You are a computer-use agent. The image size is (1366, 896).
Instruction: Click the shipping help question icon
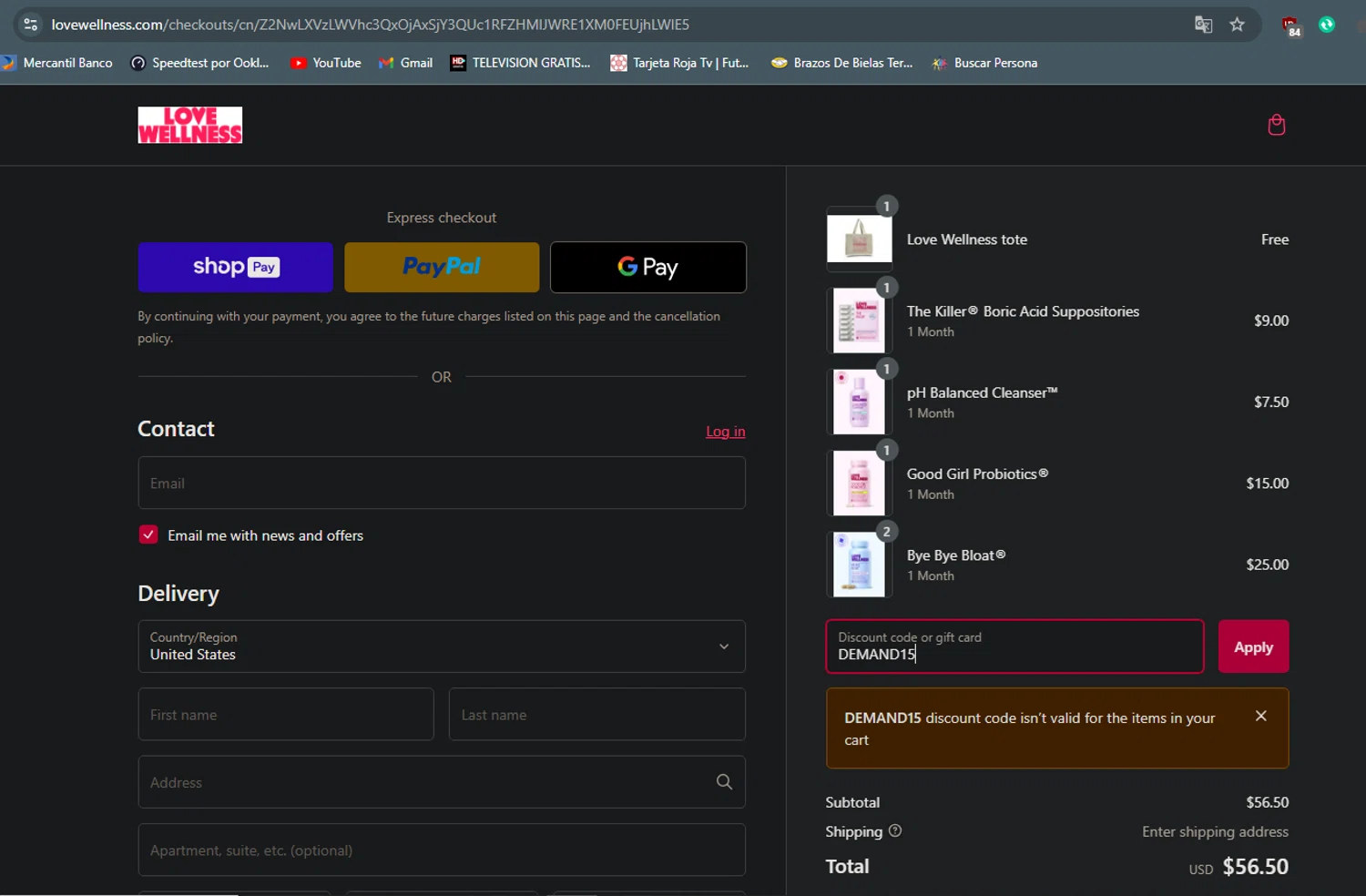(894, 830)
